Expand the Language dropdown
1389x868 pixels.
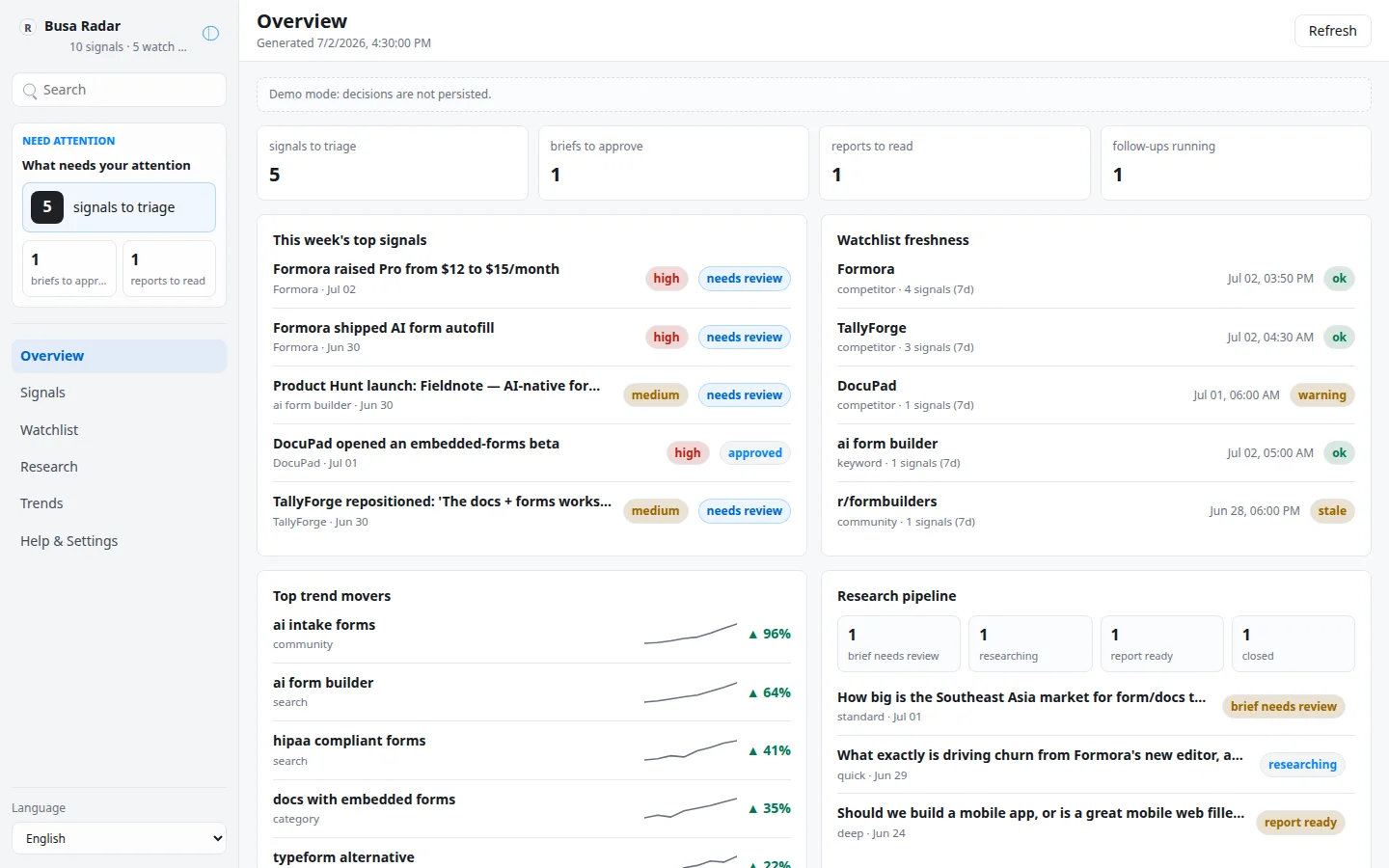pyautogui.click(x=120, y=838)
